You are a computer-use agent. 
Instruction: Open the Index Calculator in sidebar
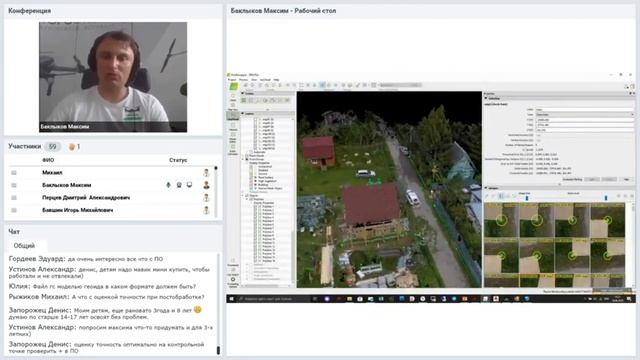tap(233, 149)
